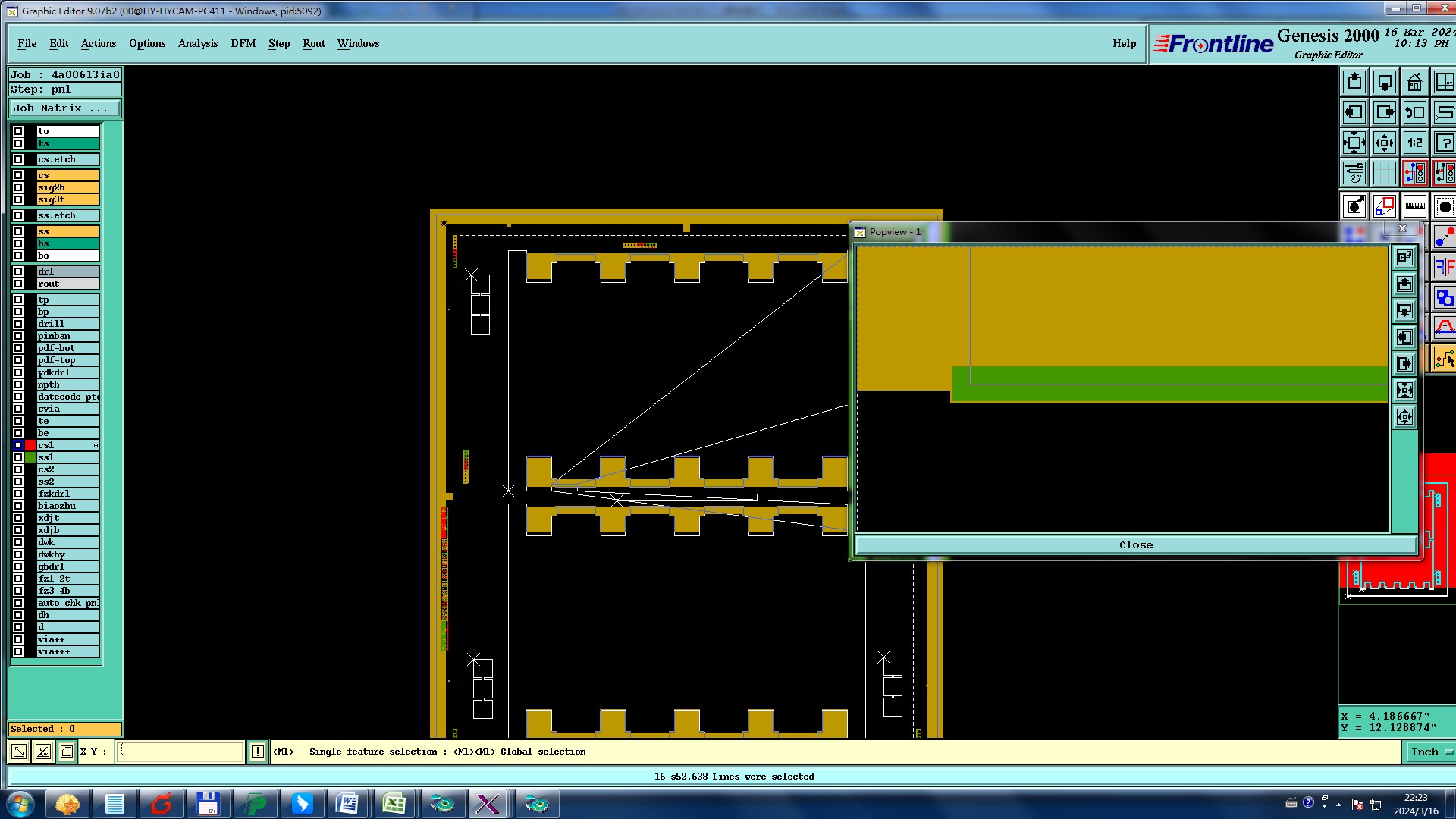1456x819 pixels.
Task: Click the zoom in expand-arrows icon
Action: (x=1354, y=143)
